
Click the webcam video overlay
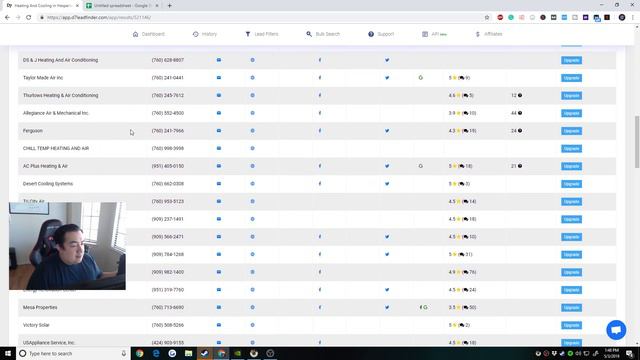[67, 246]
